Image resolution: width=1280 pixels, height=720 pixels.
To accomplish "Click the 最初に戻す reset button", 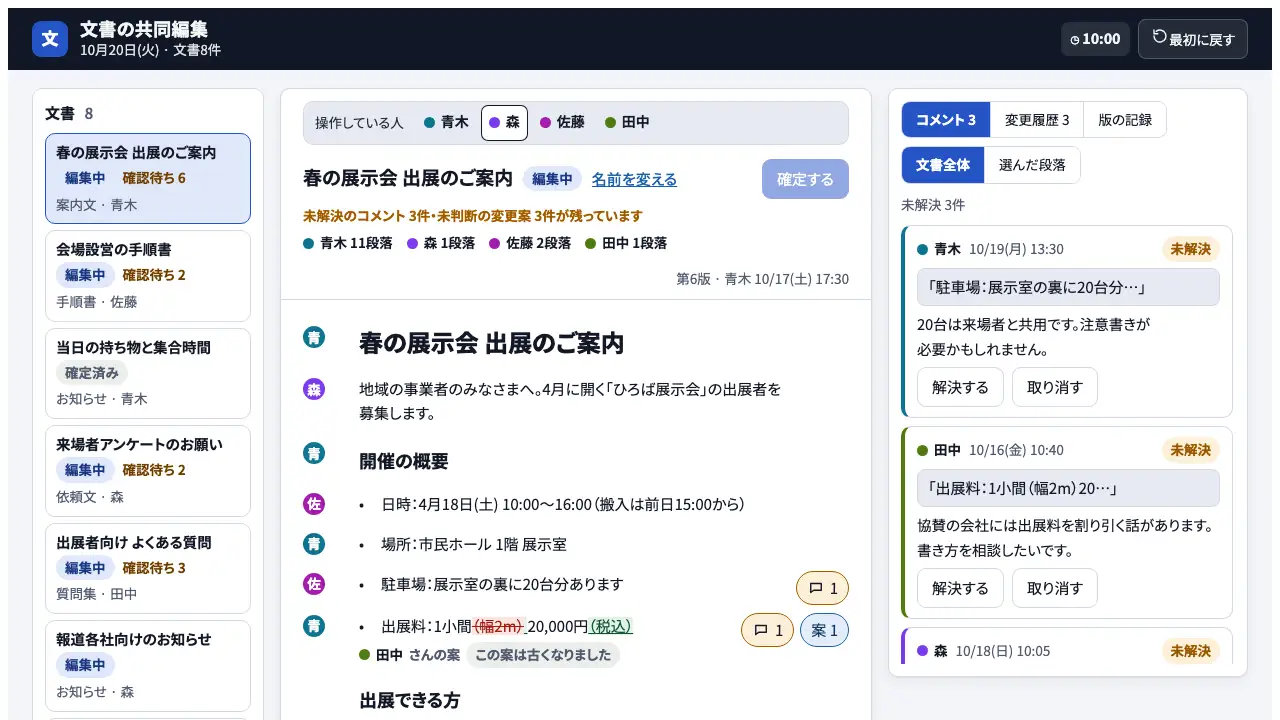I will (1193, 39).
